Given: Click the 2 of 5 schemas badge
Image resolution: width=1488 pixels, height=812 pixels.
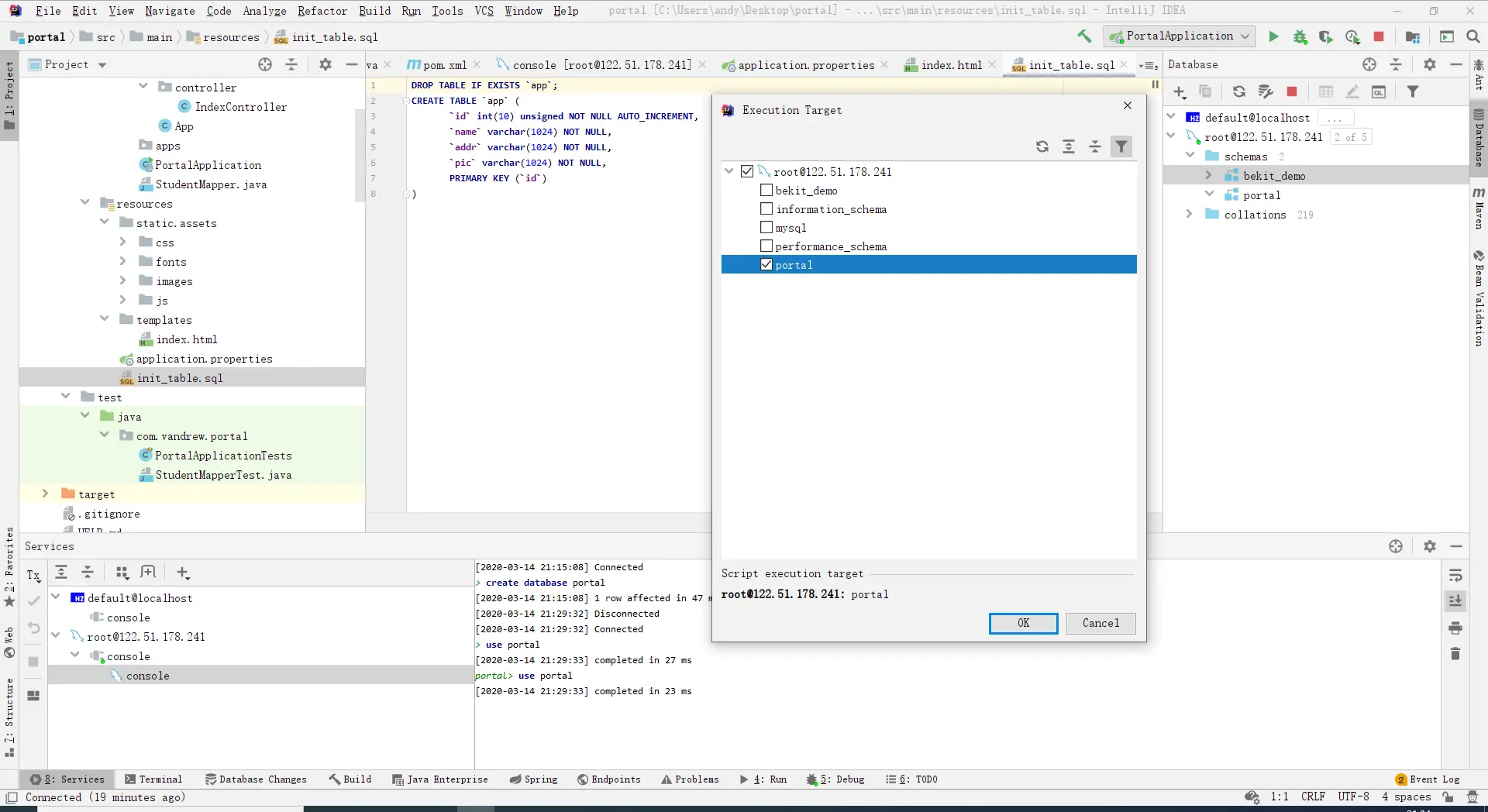Looking at the screenshot, I should coord(1350,137).
